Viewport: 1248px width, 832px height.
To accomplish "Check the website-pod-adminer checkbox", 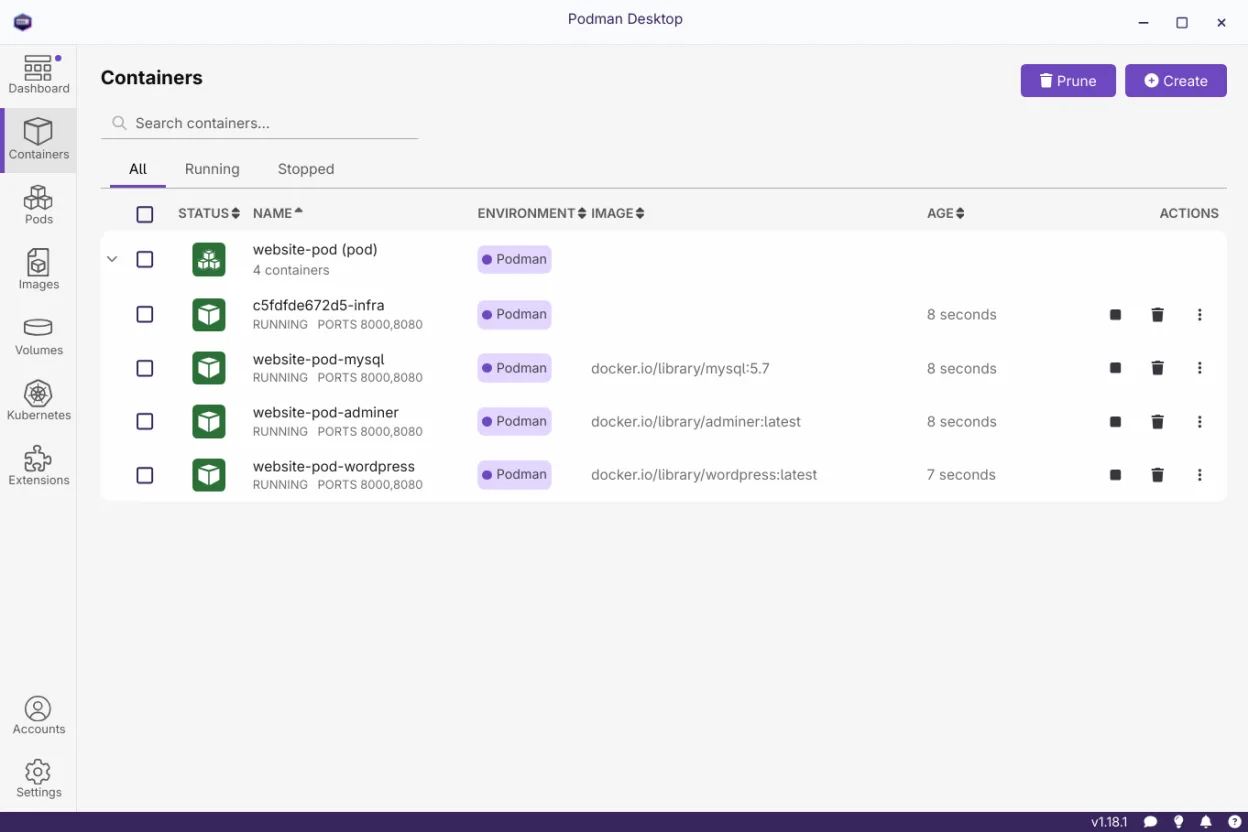I will 145,422.
